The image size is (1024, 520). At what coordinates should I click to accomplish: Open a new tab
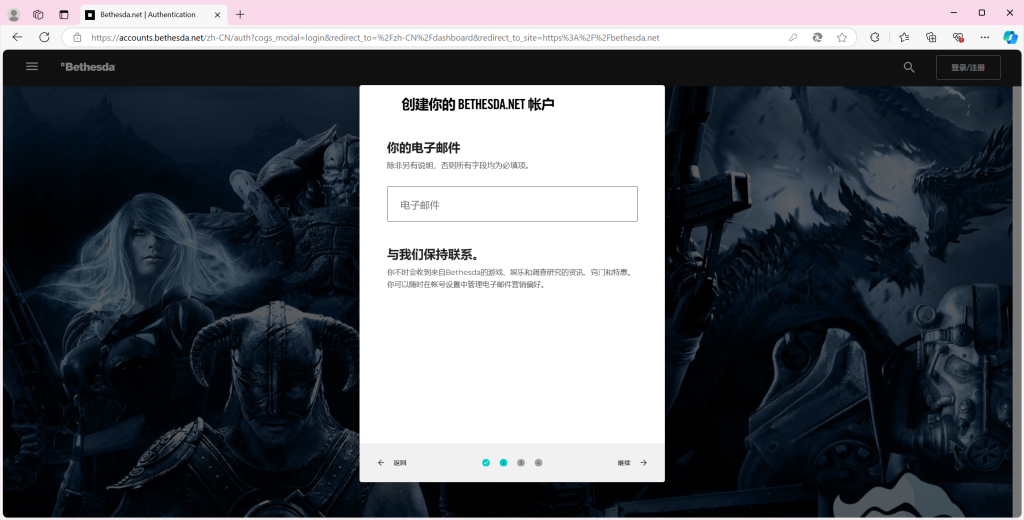tap(240, 14)
